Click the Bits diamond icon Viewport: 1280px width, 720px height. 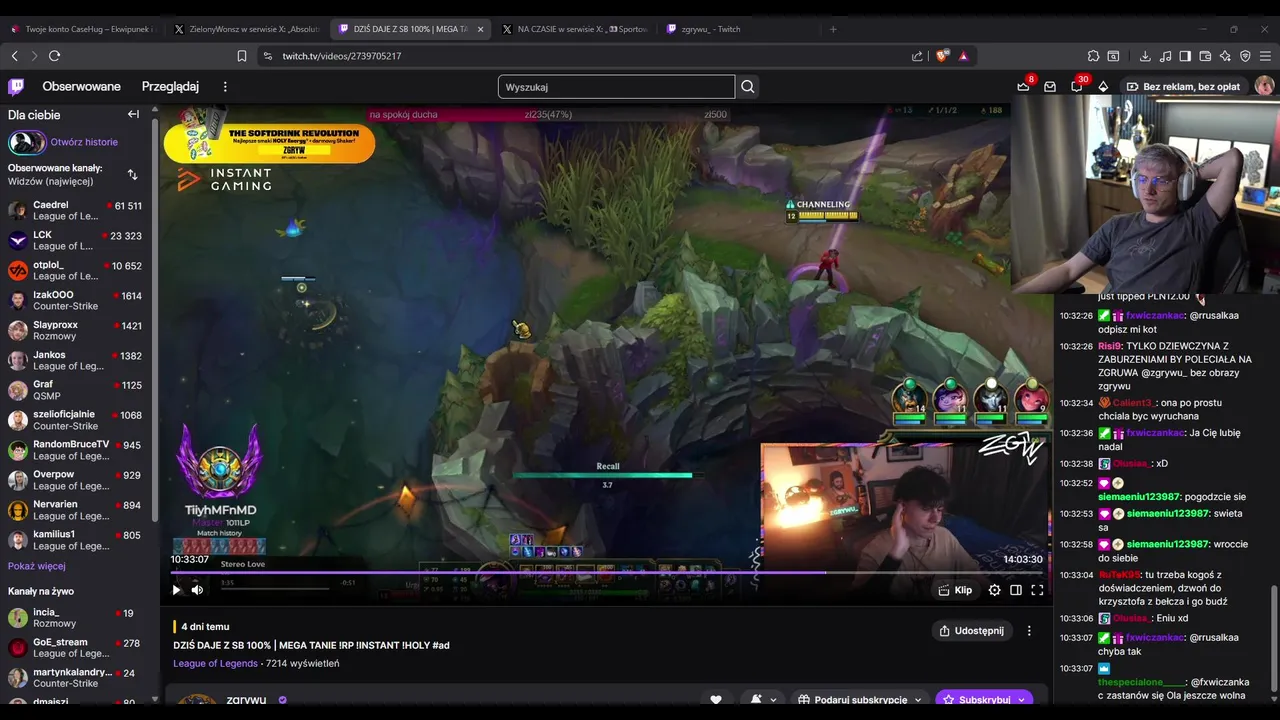coord(1103,87)
